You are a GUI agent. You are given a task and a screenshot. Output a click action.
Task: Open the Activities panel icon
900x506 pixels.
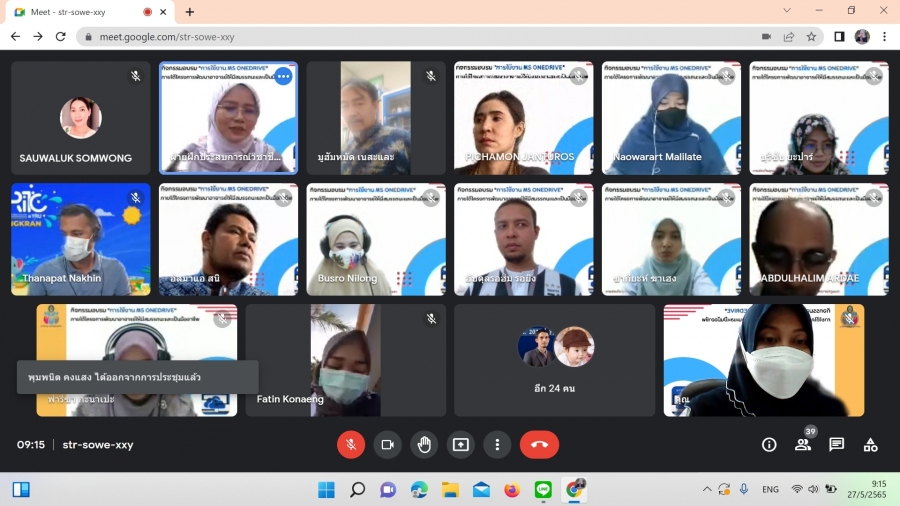click(870, 445)
